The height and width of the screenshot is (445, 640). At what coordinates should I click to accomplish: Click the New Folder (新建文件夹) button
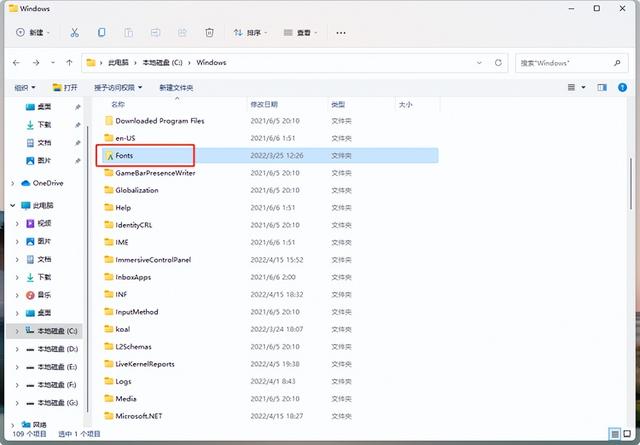click(x=176, y=87)
